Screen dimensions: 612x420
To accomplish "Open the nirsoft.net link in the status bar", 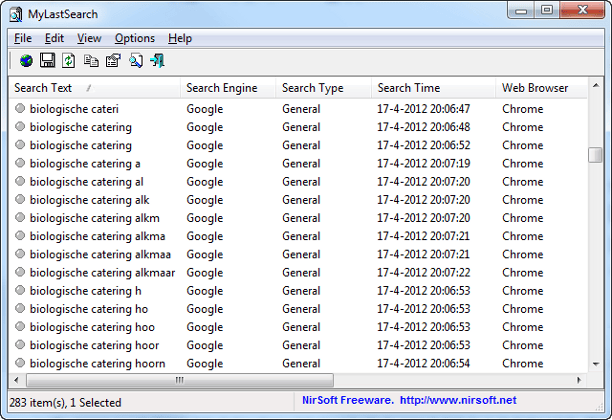I will tap(460, 400).
